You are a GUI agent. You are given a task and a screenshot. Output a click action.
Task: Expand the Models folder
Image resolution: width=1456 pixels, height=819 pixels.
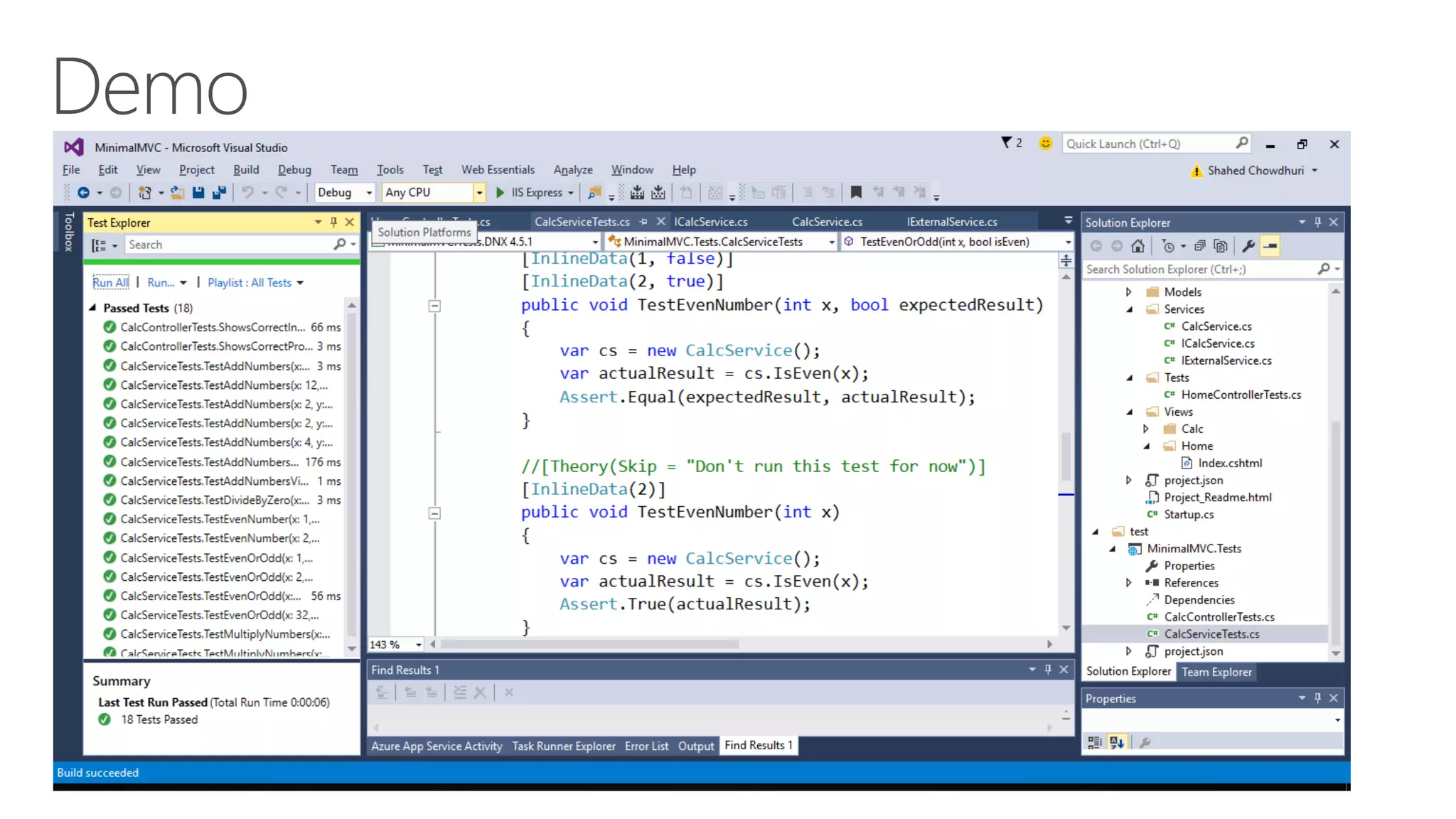click(1128, 291)
